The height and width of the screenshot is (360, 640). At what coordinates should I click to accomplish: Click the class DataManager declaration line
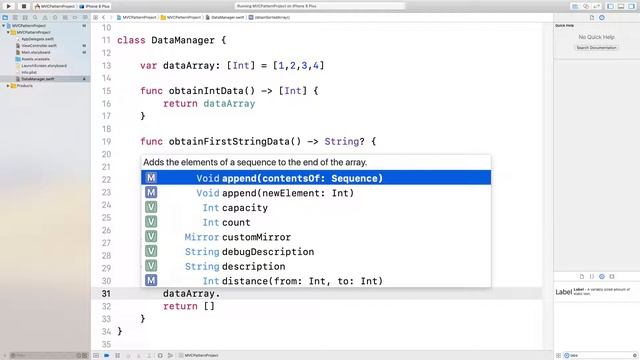[x=171, y=40]
